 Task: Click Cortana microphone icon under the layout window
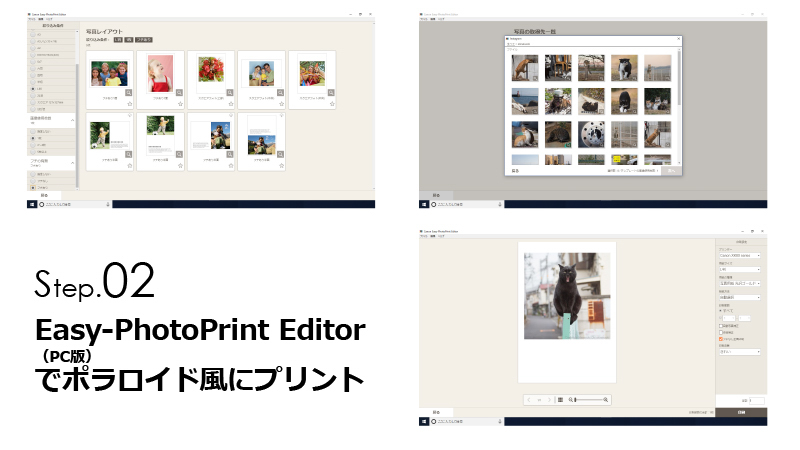click(x=108, y=204)
